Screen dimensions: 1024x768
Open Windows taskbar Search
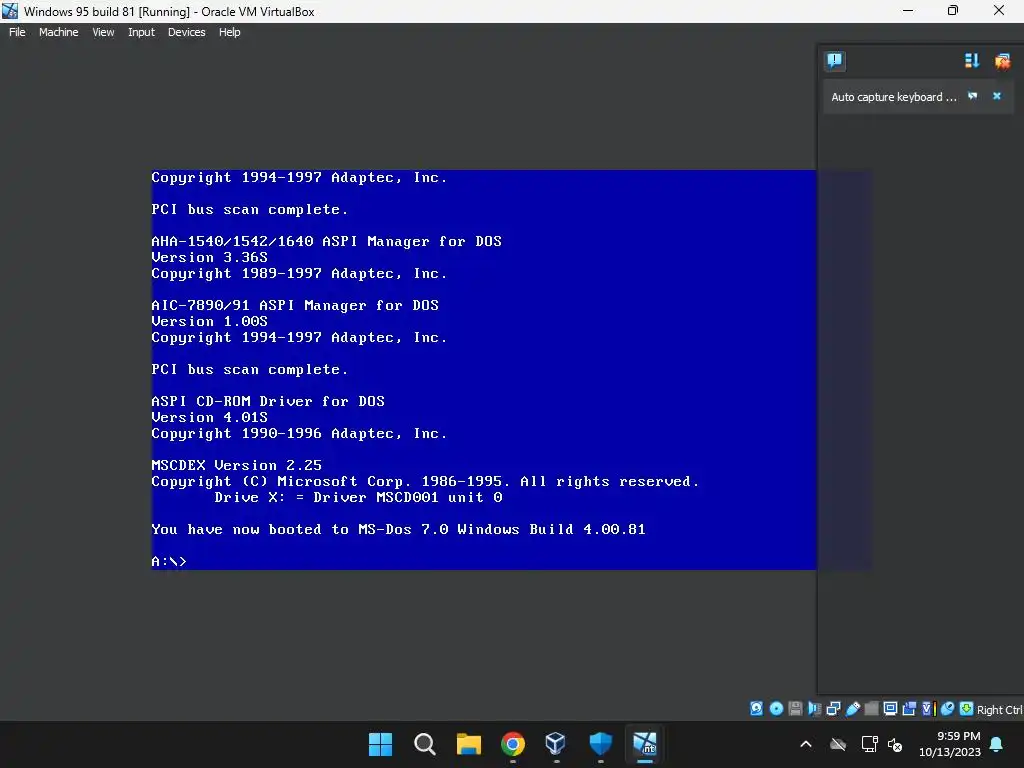[424, 744]
